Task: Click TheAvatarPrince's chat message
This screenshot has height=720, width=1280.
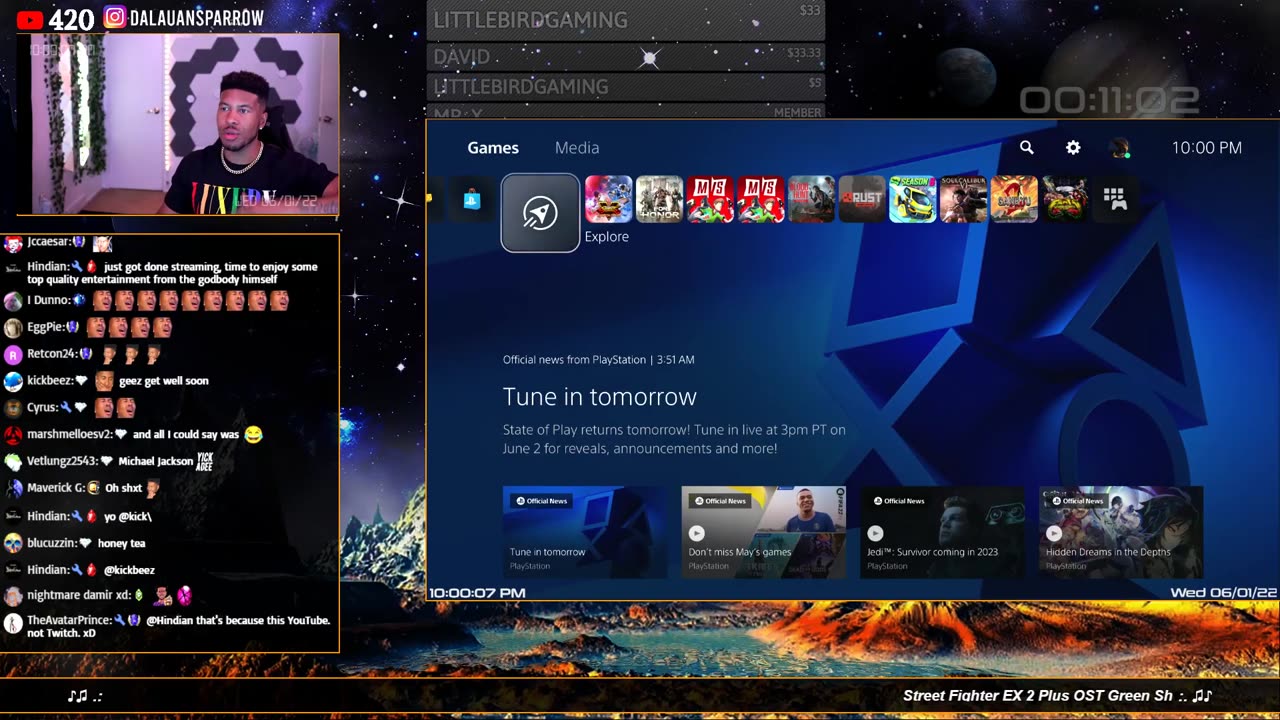Action: [x=167, y=626]
